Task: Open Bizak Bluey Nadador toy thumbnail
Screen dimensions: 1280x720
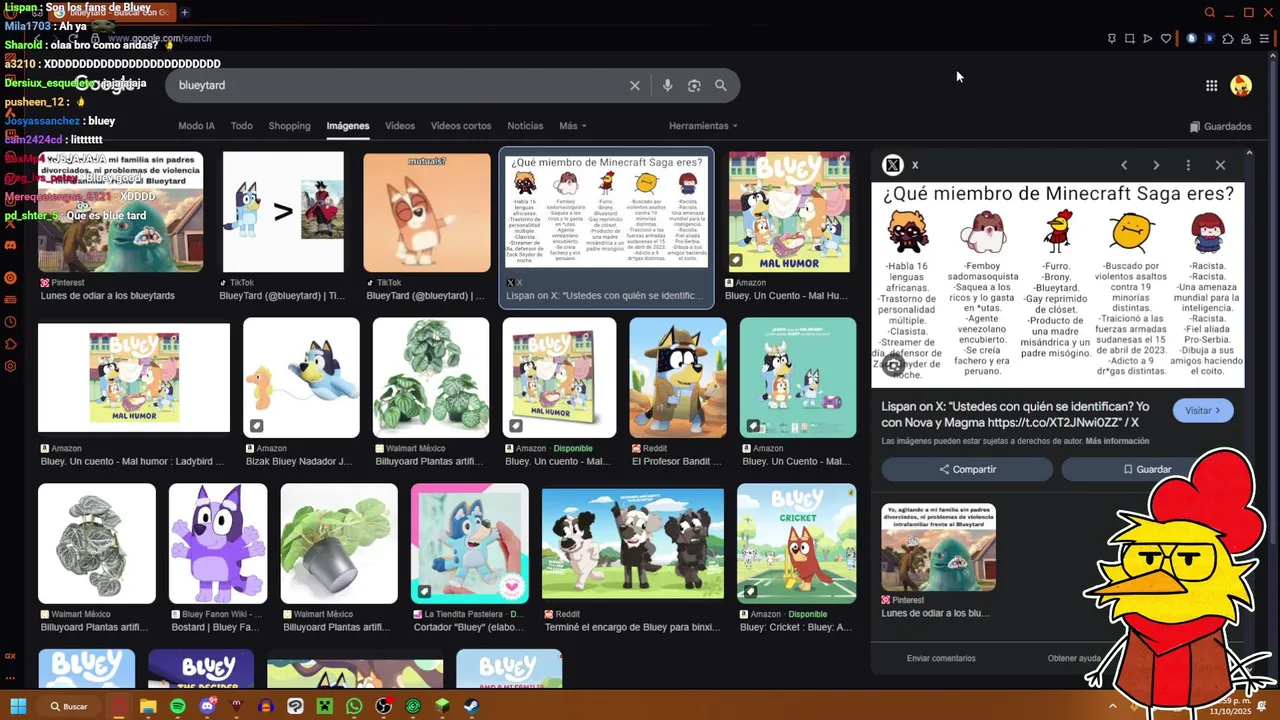Action: tap(301, 378)
